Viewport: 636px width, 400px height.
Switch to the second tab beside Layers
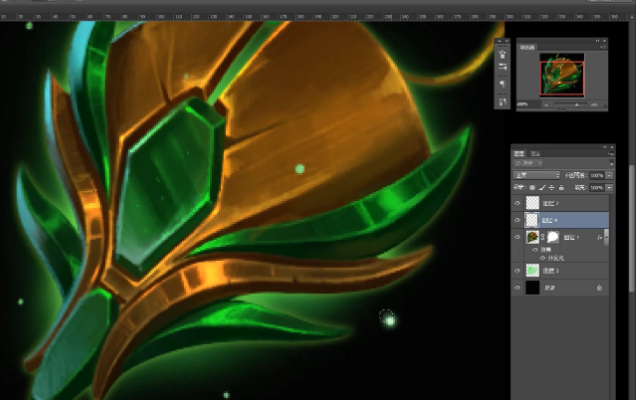click(537, 152)
